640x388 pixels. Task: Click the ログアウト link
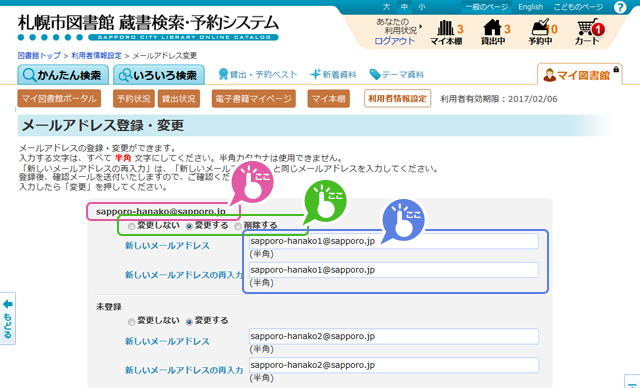coord(394,41)
